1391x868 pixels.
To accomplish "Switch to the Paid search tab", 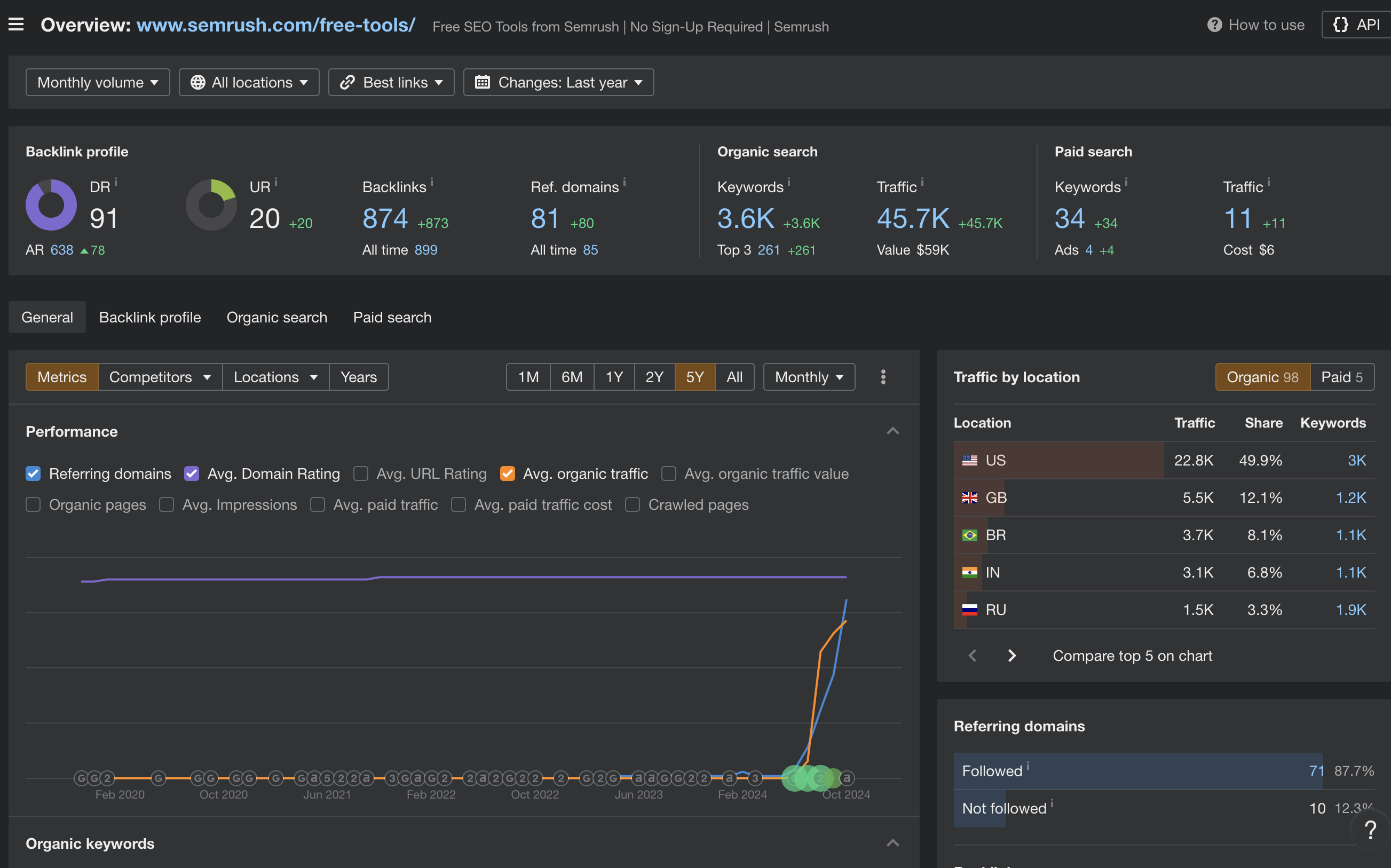I will (x=392, y=318).
